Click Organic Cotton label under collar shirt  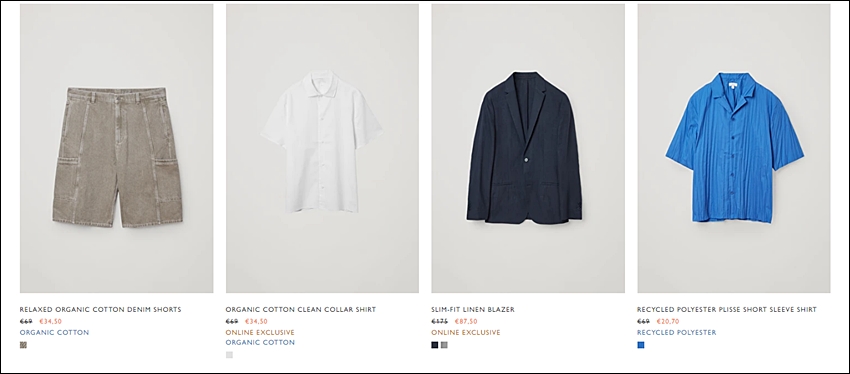(260, 343)
